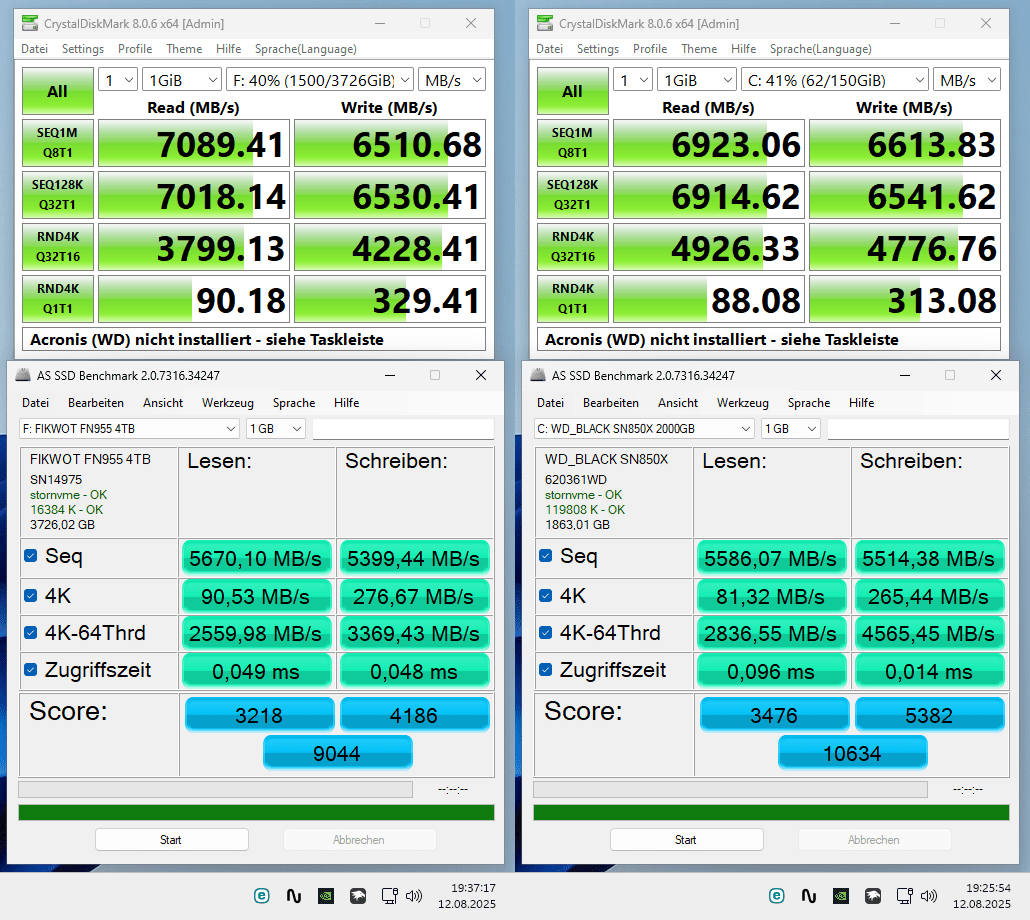
Task: Uncheck Seq test in FIKWOT AS SSD window
Action: pyautogui.click(x=30, y=556)
